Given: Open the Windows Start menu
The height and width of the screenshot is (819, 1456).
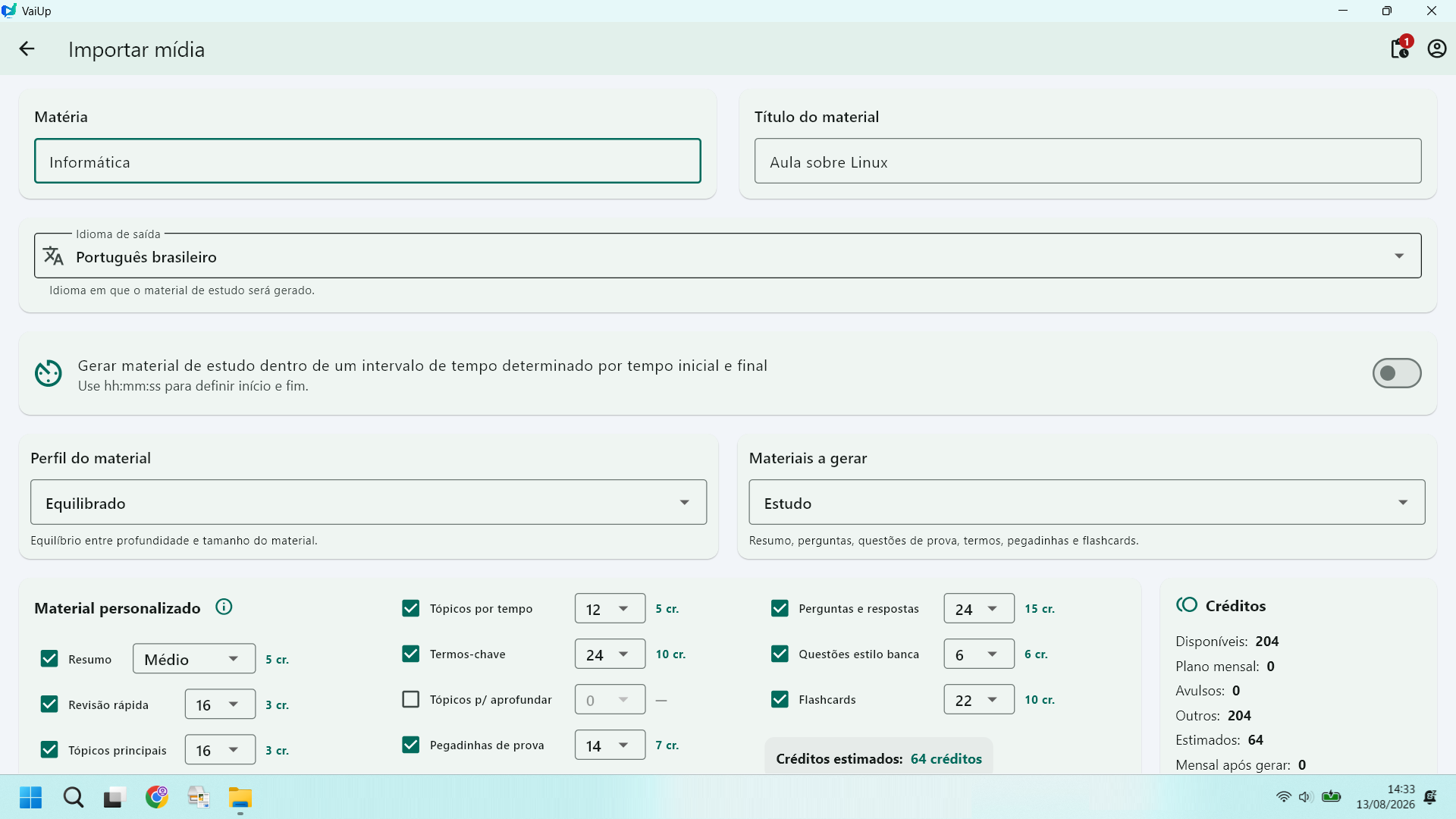Looking at the screenshot, I should pos(30,797).
